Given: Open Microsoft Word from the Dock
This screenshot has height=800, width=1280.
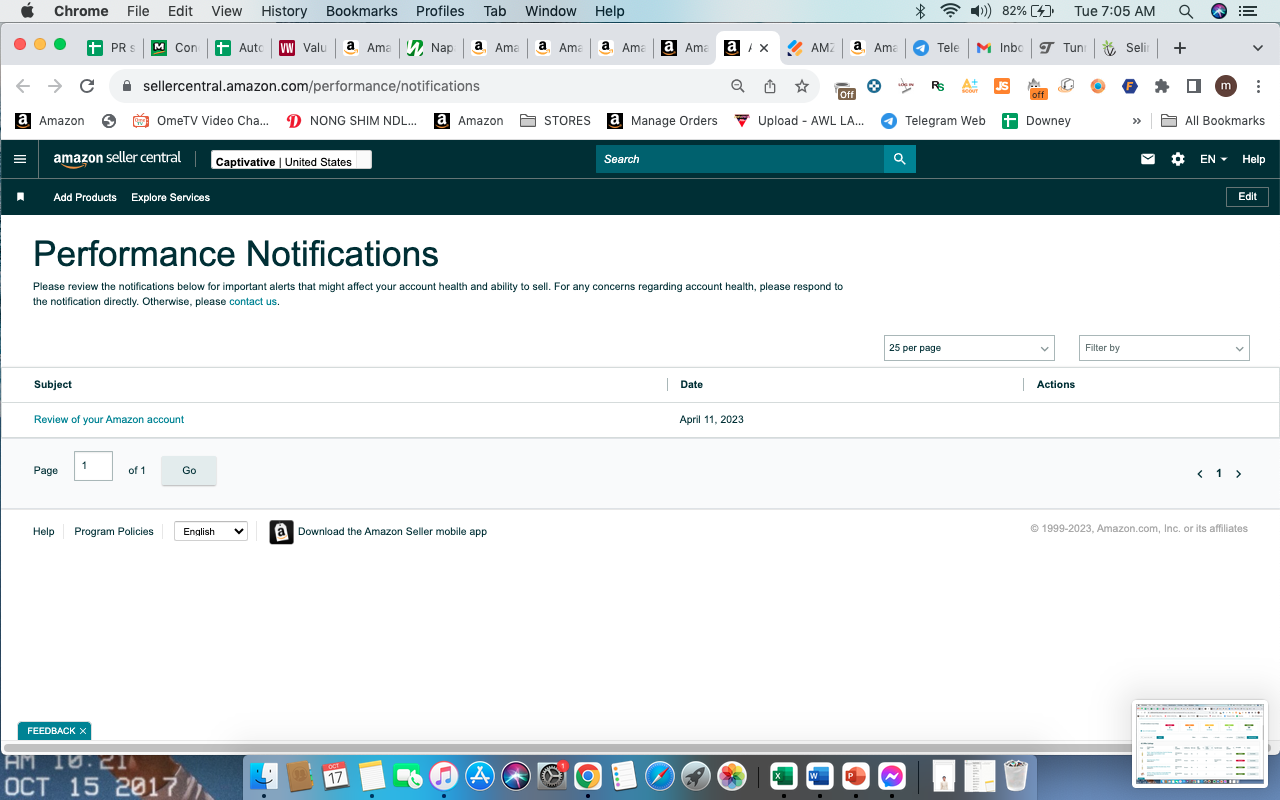Looking at the screenshot, I should [819, 776].
